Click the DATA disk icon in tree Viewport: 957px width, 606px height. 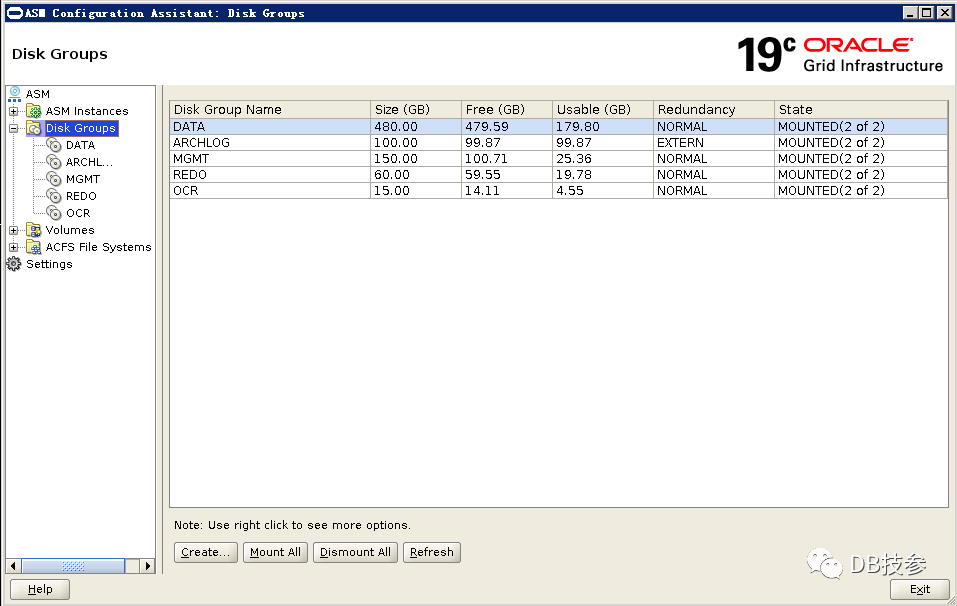(x=54, y=145)
